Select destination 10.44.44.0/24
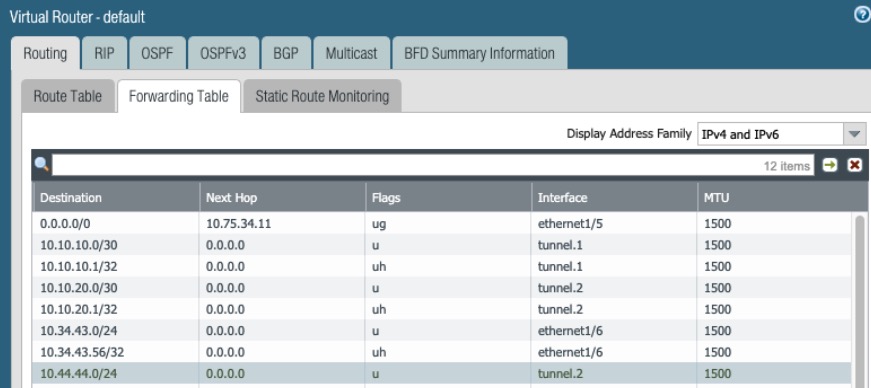The height and width of the screenshot is (388, 871). point(78,374)
